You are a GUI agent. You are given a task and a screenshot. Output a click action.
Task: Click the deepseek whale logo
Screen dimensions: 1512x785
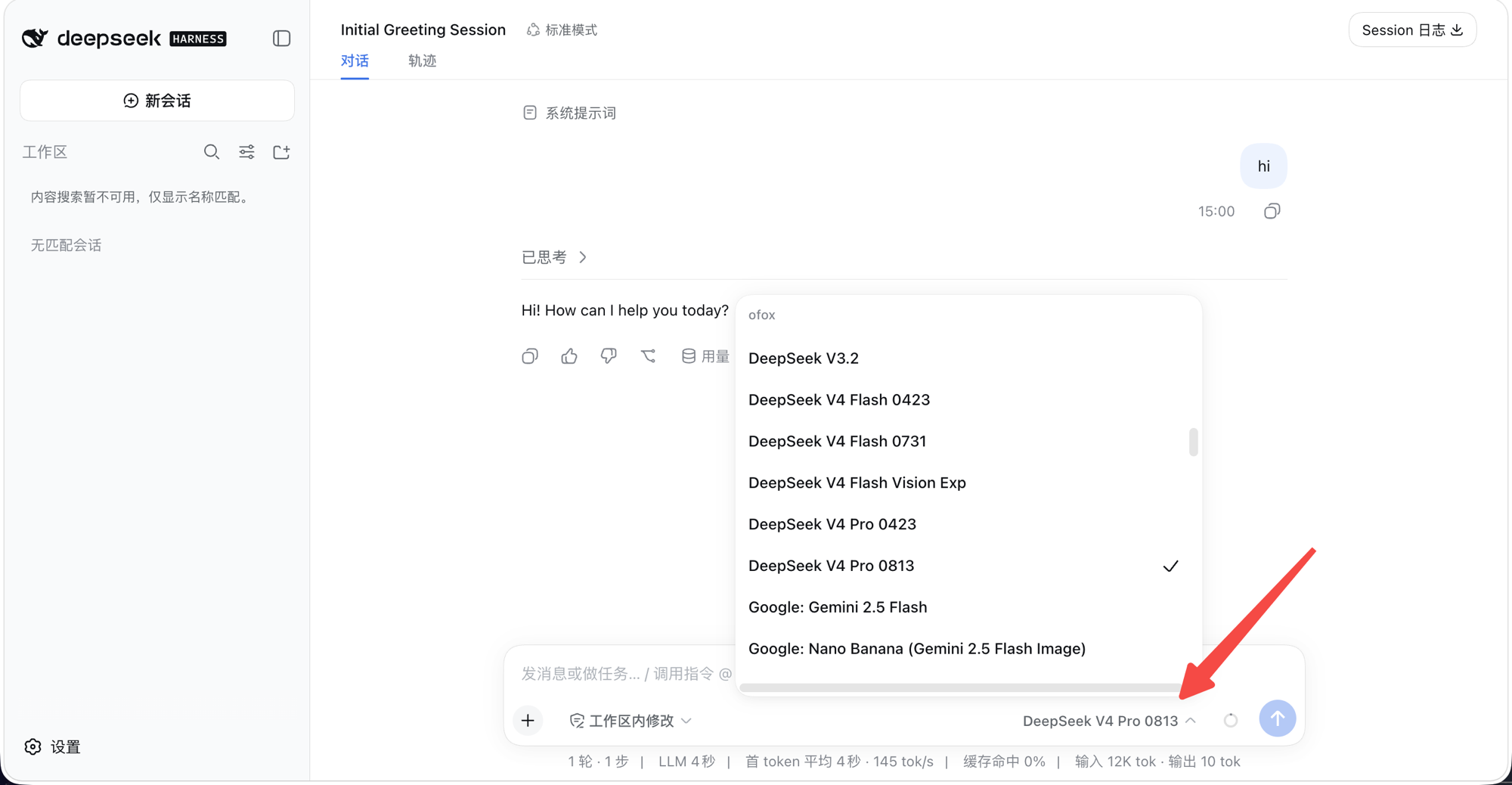tap(35, 38)
